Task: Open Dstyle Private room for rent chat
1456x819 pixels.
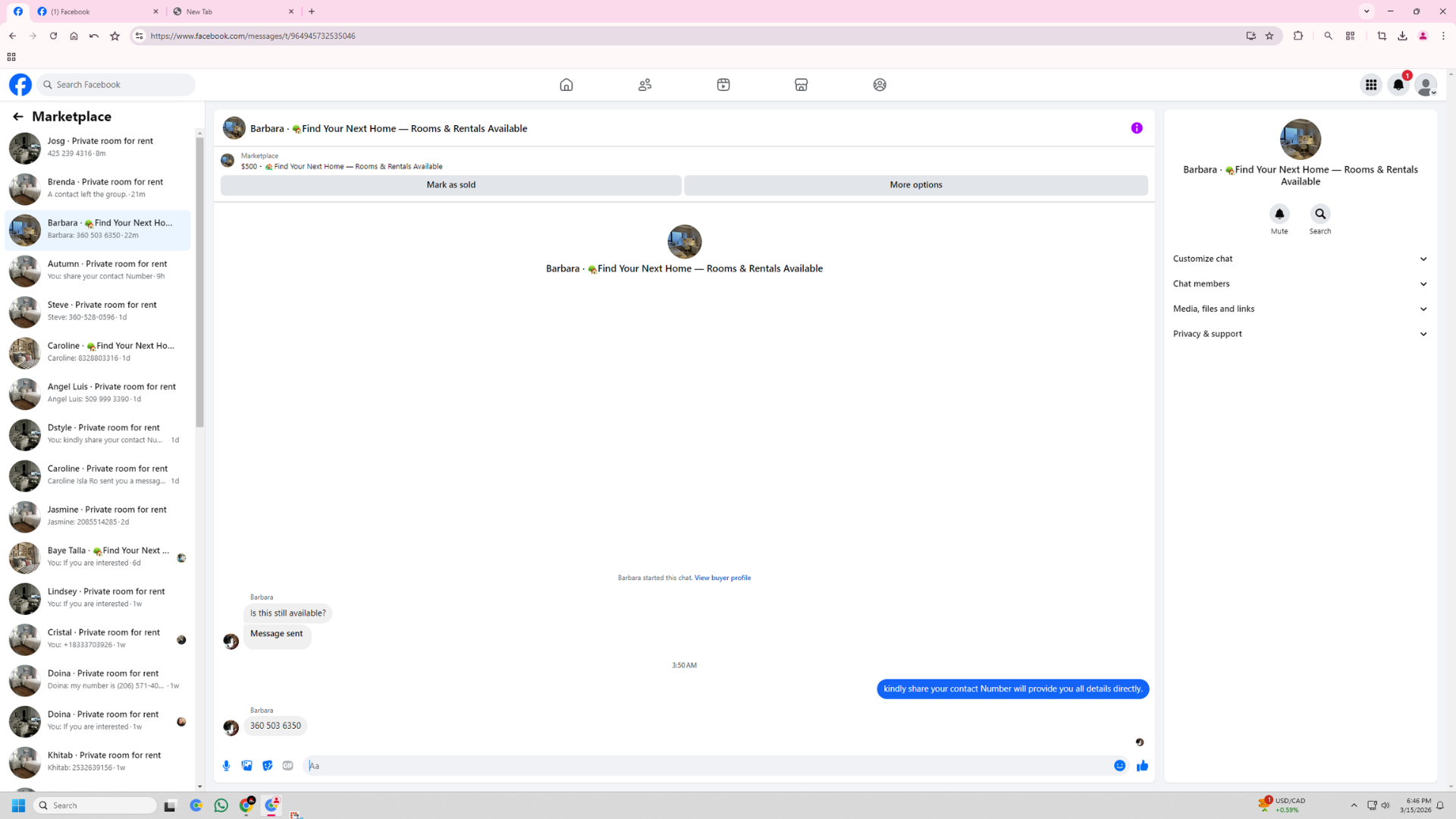Action: pyautogui.click(x=98, y=434)
